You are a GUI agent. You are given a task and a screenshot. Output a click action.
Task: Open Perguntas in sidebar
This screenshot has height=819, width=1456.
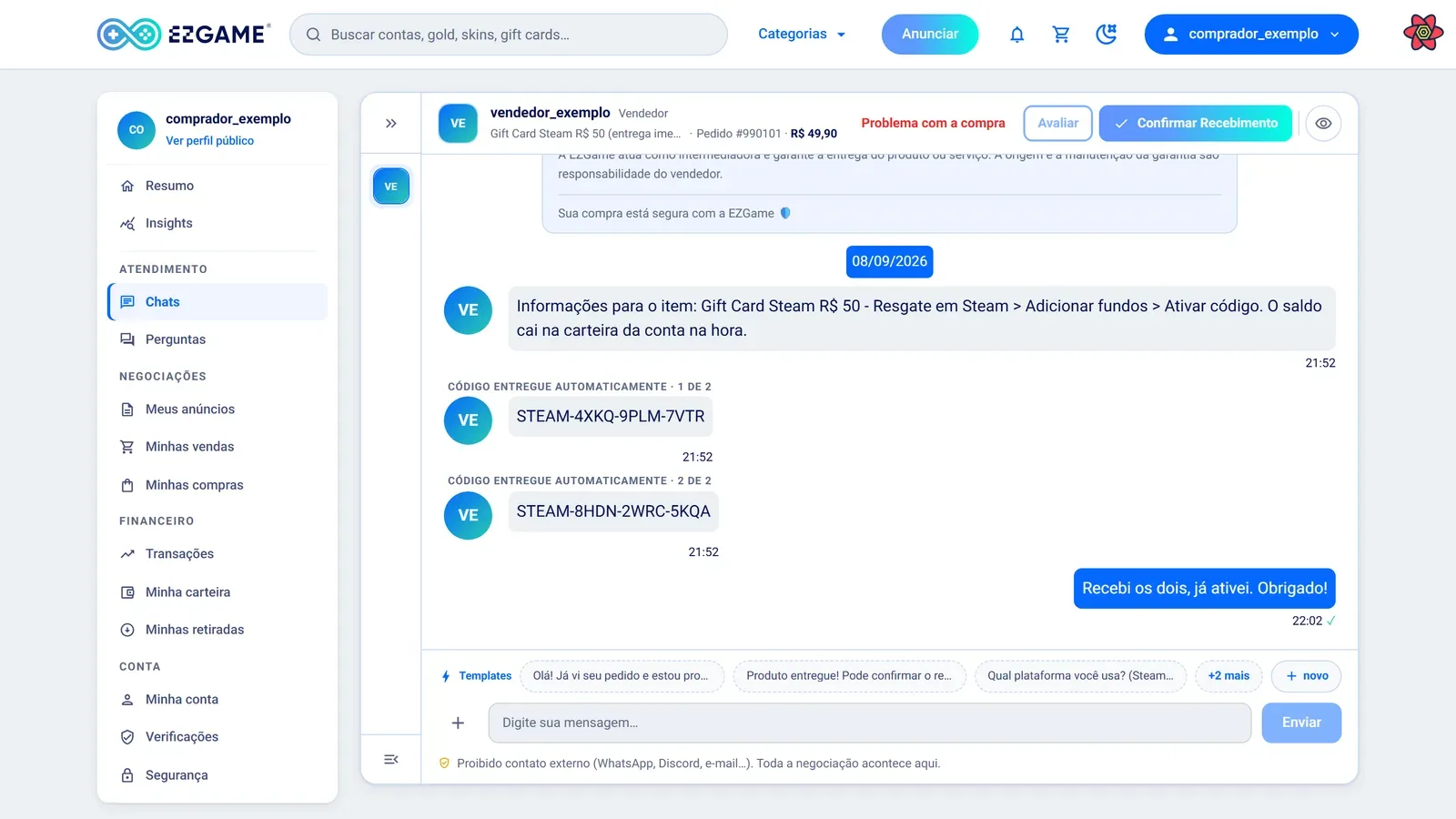217,339
